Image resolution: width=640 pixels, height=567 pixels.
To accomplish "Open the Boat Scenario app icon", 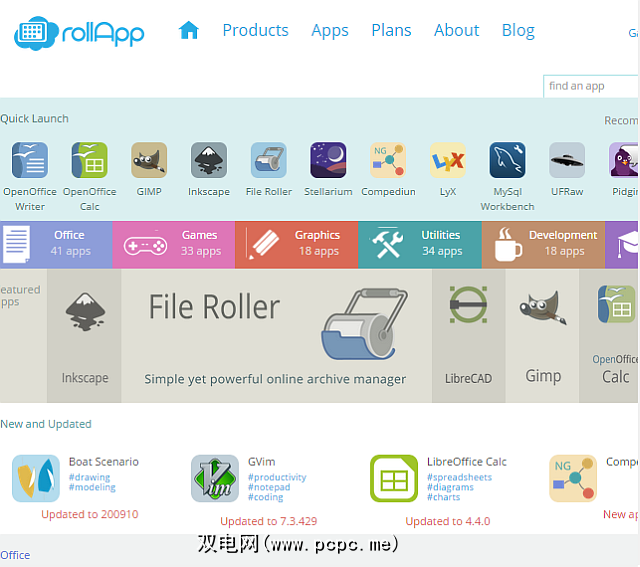I will (x=36, y=478).
